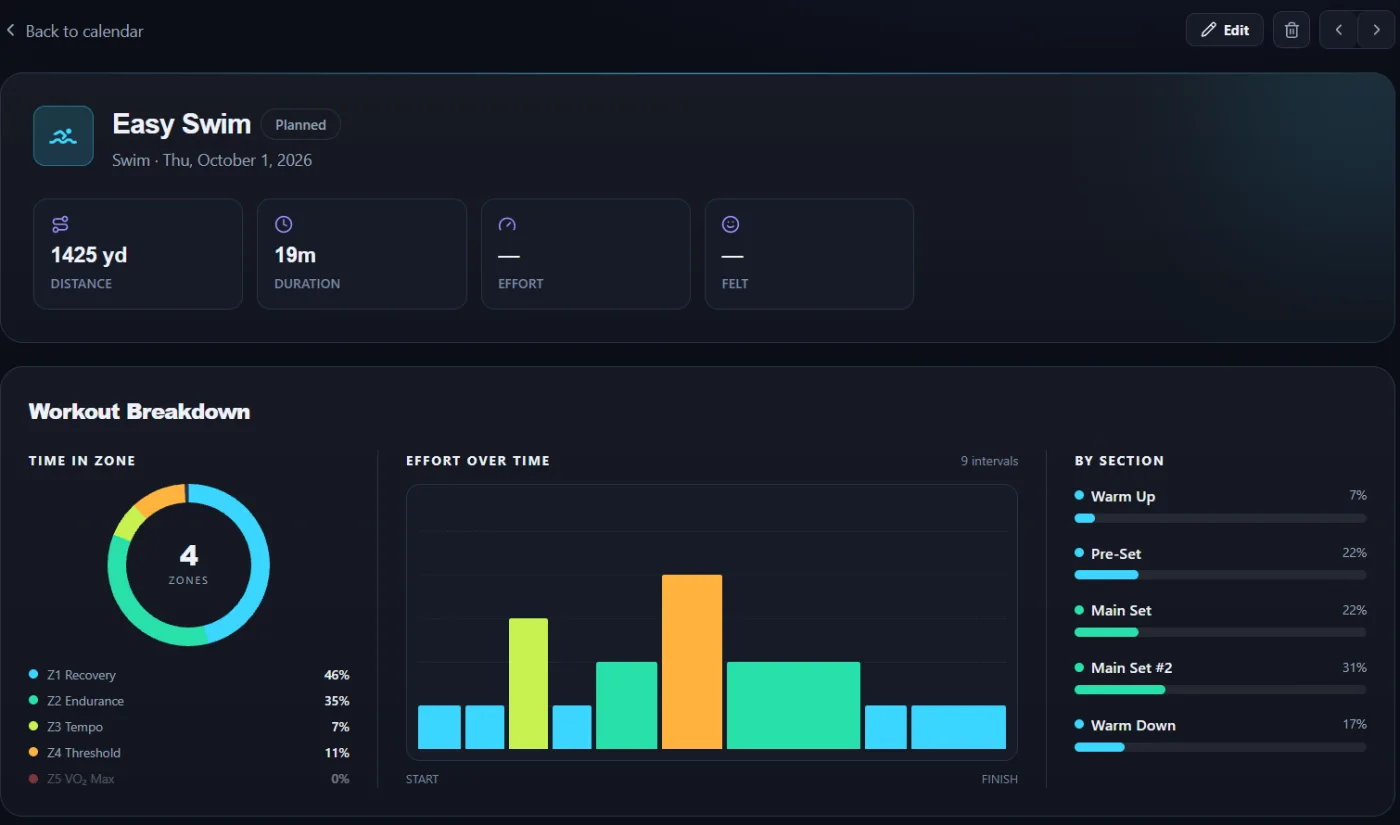The image size is (1400, 825).
Task: Open Edit for the workout
Action: click(x=1225, y=30)
